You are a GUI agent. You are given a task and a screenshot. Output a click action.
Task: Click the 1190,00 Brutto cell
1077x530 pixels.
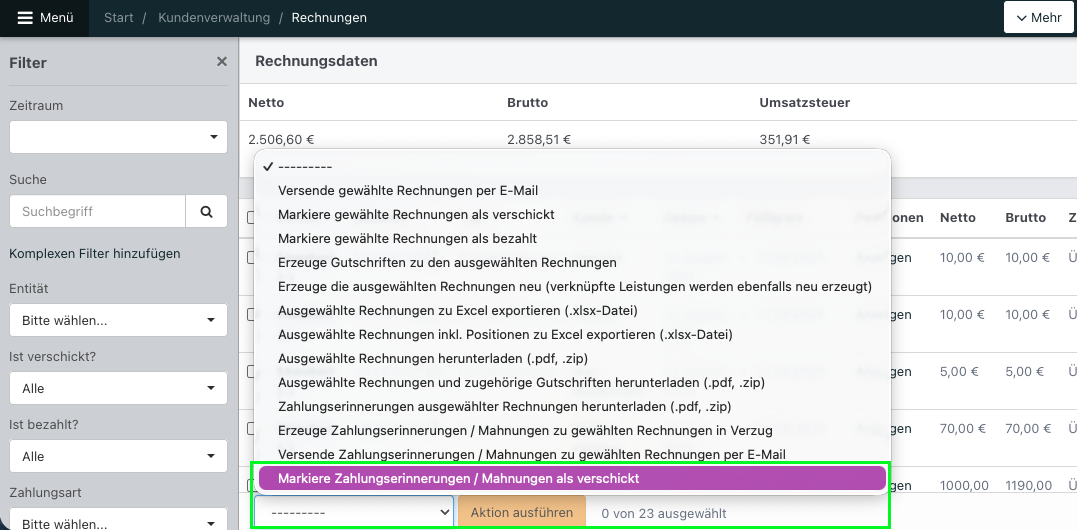coord(1029,485)
